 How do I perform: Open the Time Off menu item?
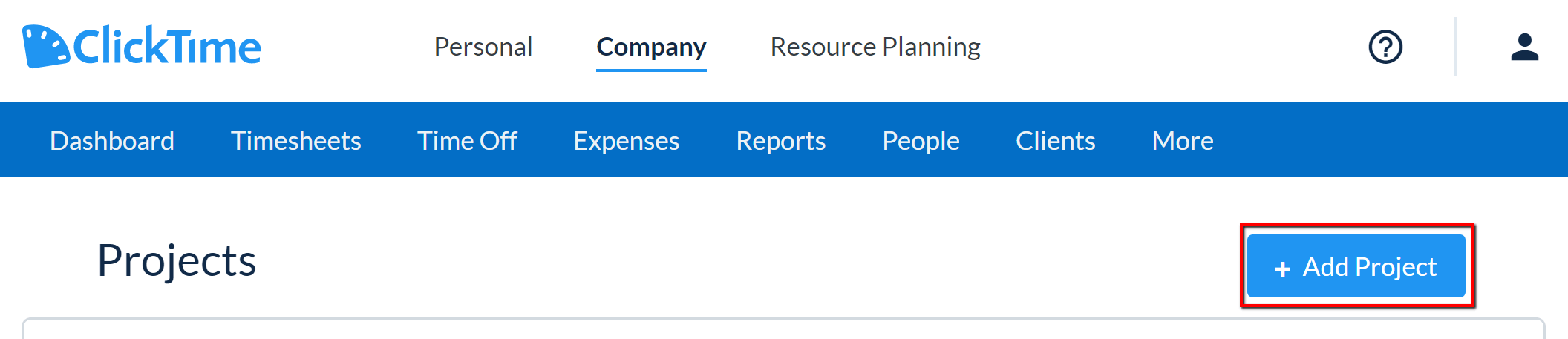click(467, 140)
